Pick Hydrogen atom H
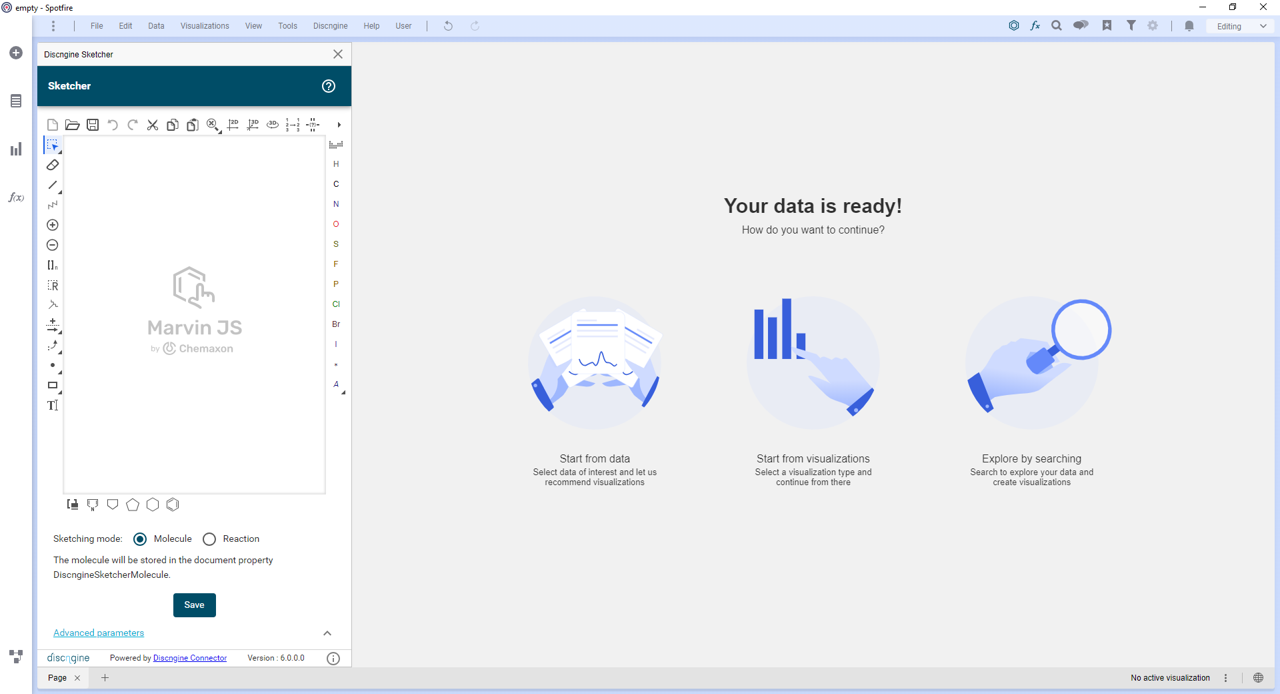 336,164
